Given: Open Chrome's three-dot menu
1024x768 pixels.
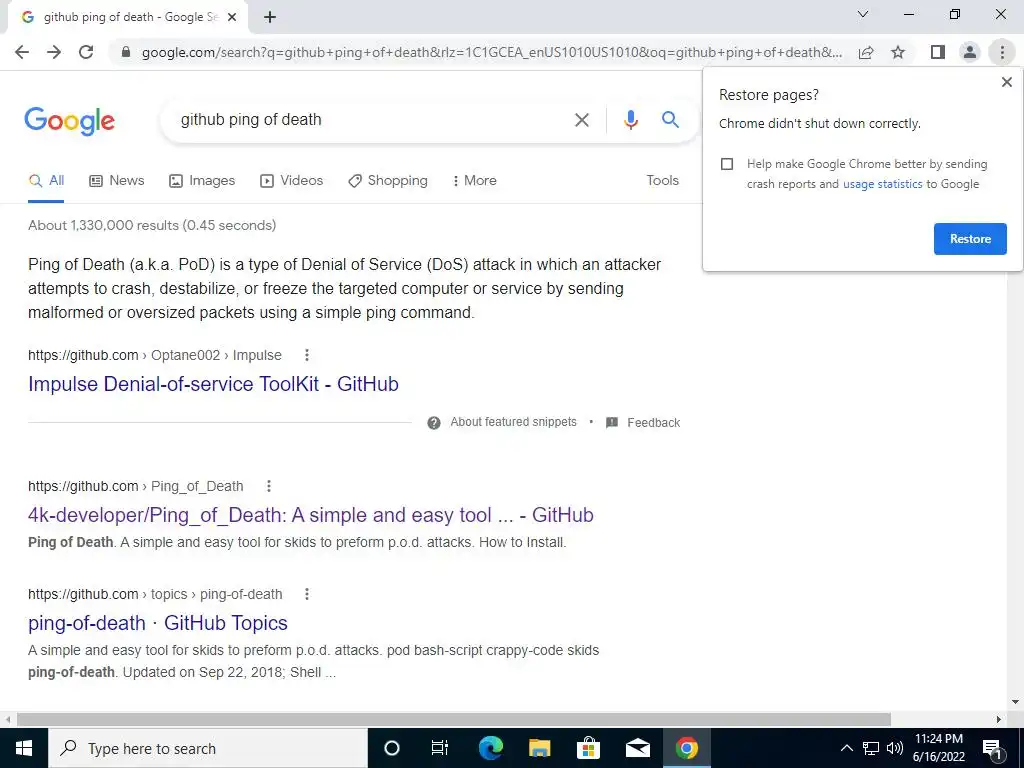Looking at the screenshot, I should [1002, 52].
